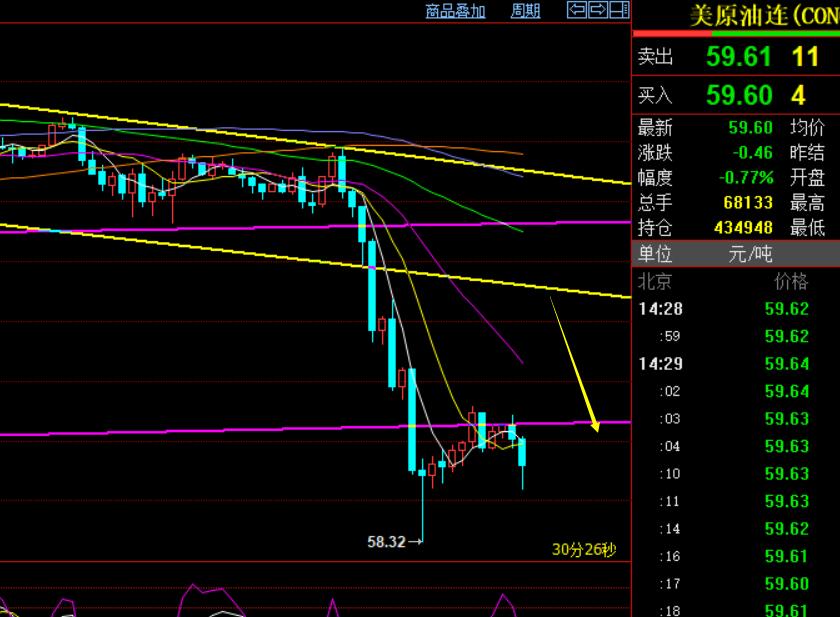Click the 均价 label
The image size is (840, 617).
click(807, 127)
